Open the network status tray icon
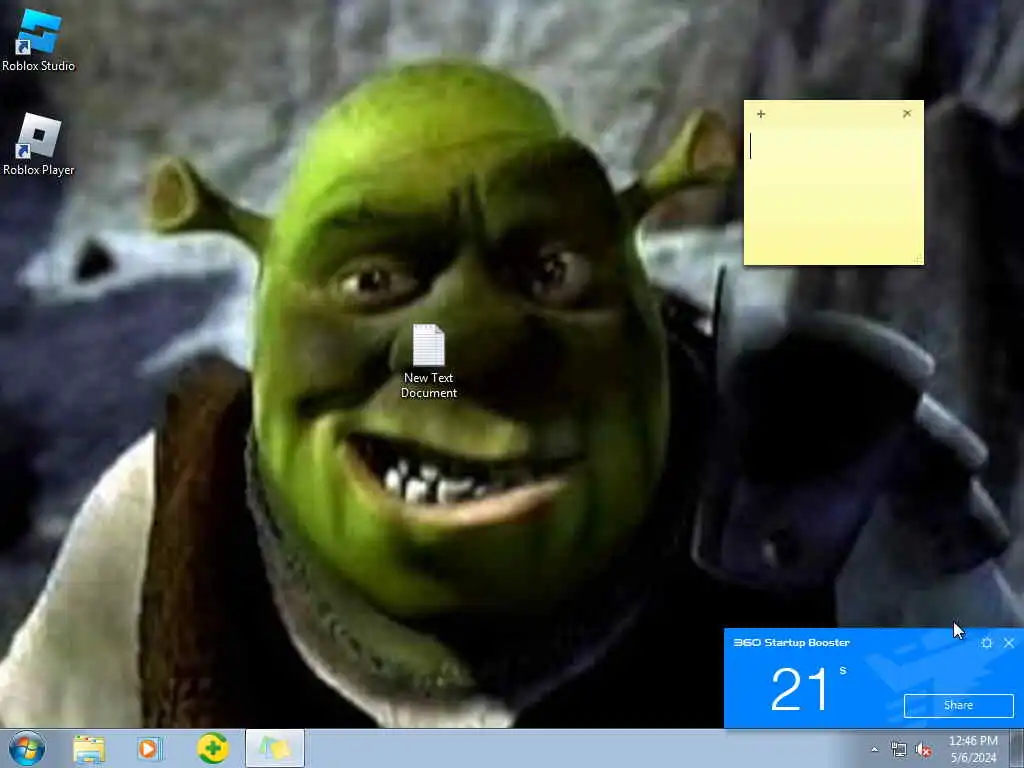 coord(899,750)
